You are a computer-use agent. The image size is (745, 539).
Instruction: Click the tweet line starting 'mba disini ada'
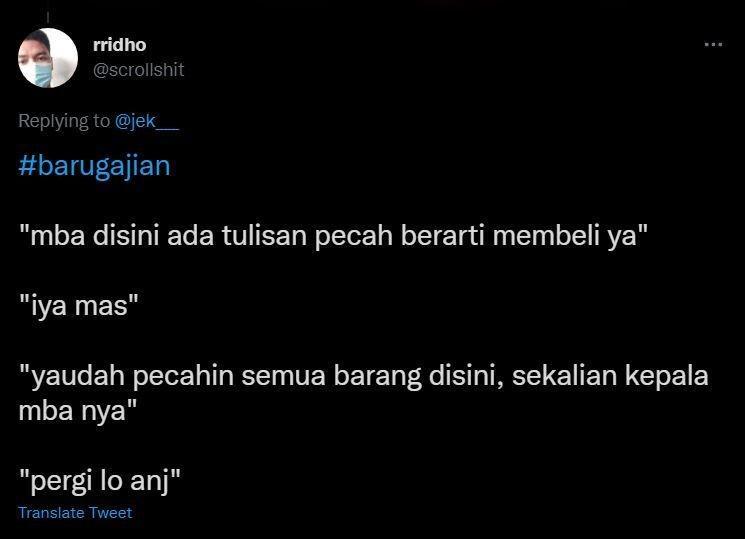333,235
